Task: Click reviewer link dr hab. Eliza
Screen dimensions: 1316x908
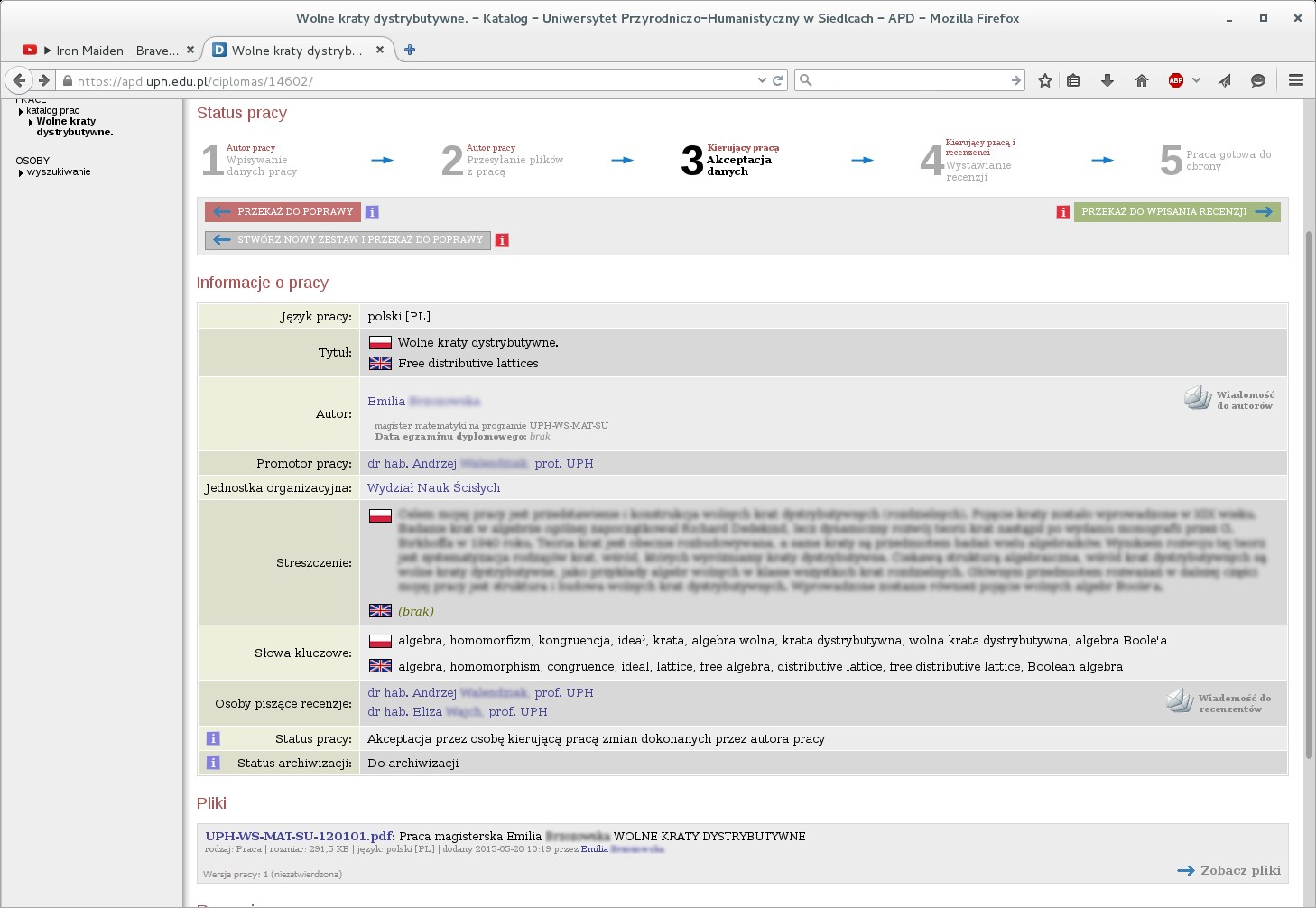Action: point(458,711)
